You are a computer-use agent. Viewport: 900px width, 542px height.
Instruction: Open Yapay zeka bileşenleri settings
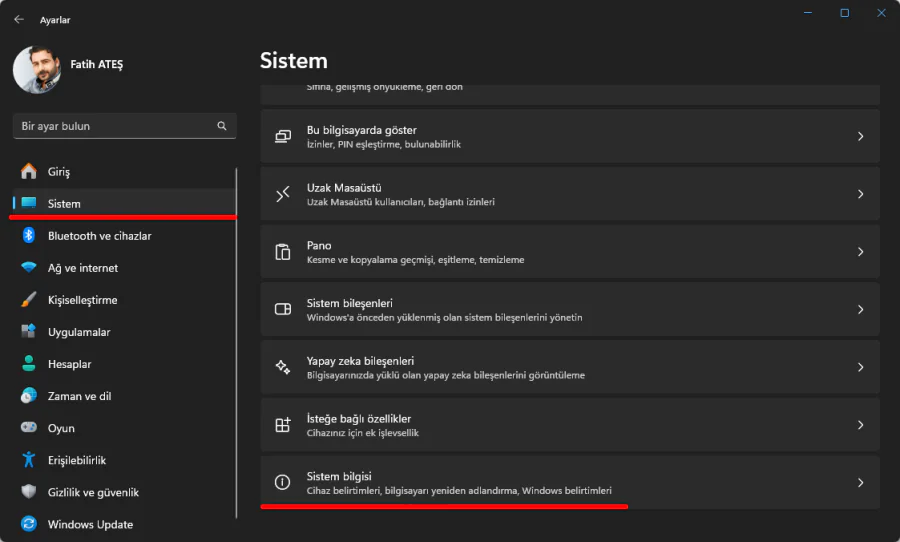(x=570, y=367)
